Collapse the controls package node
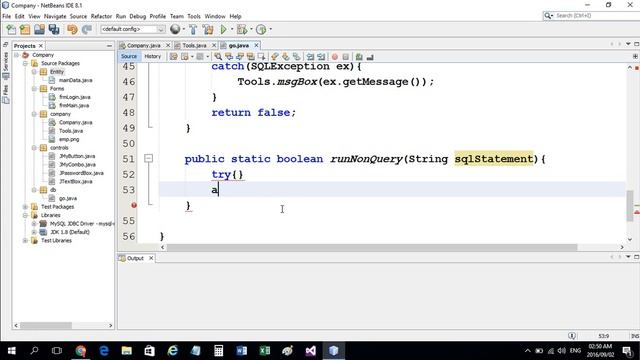 pyautogui.click(x=34, y=148)
